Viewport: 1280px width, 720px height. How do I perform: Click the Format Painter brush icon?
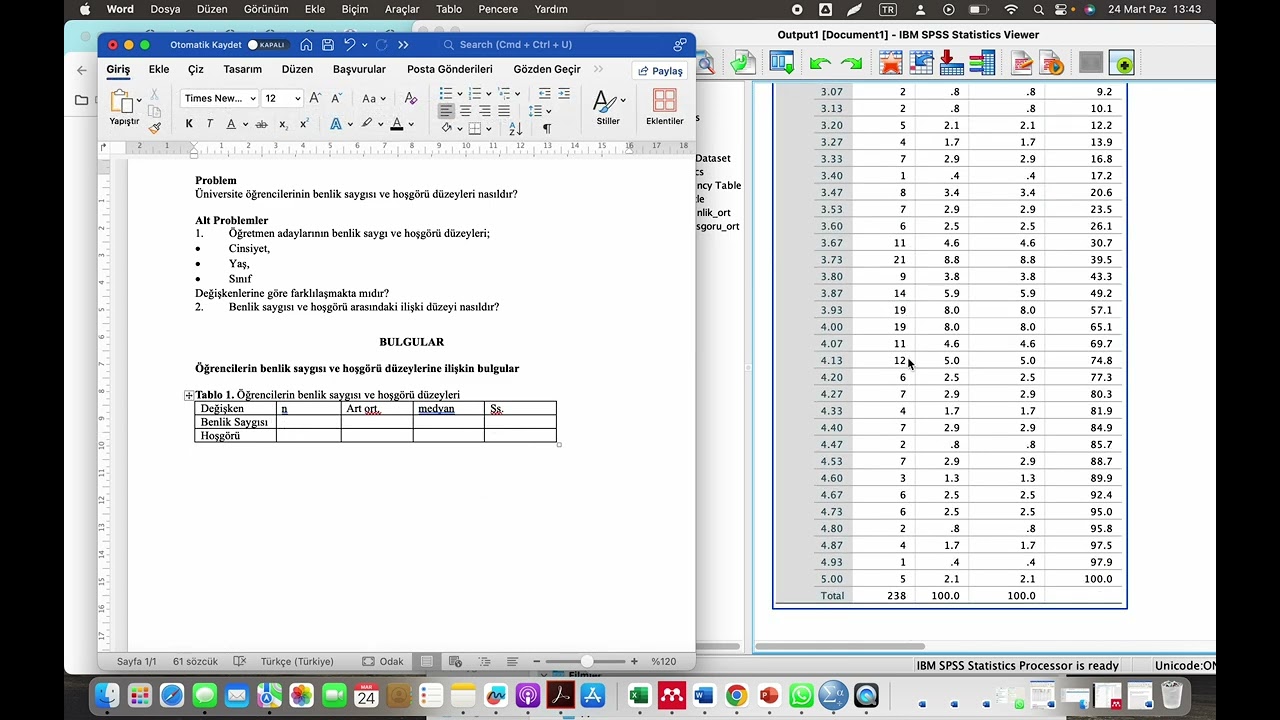[155, 127]
